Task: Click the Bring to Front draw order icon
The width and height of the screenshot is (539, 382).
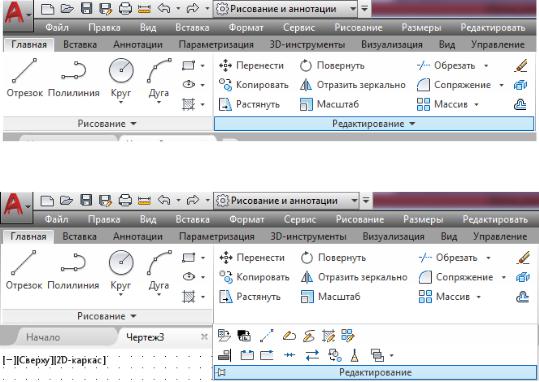Action: [x=377, y=355]
